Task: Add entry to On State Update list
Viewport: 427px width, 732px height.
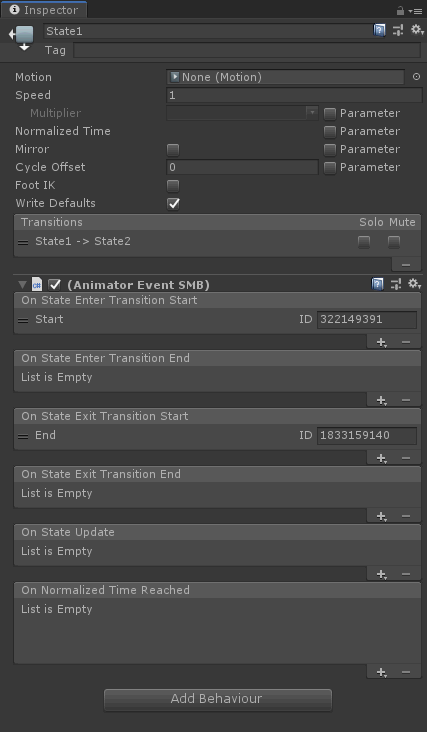Action: 381,574
